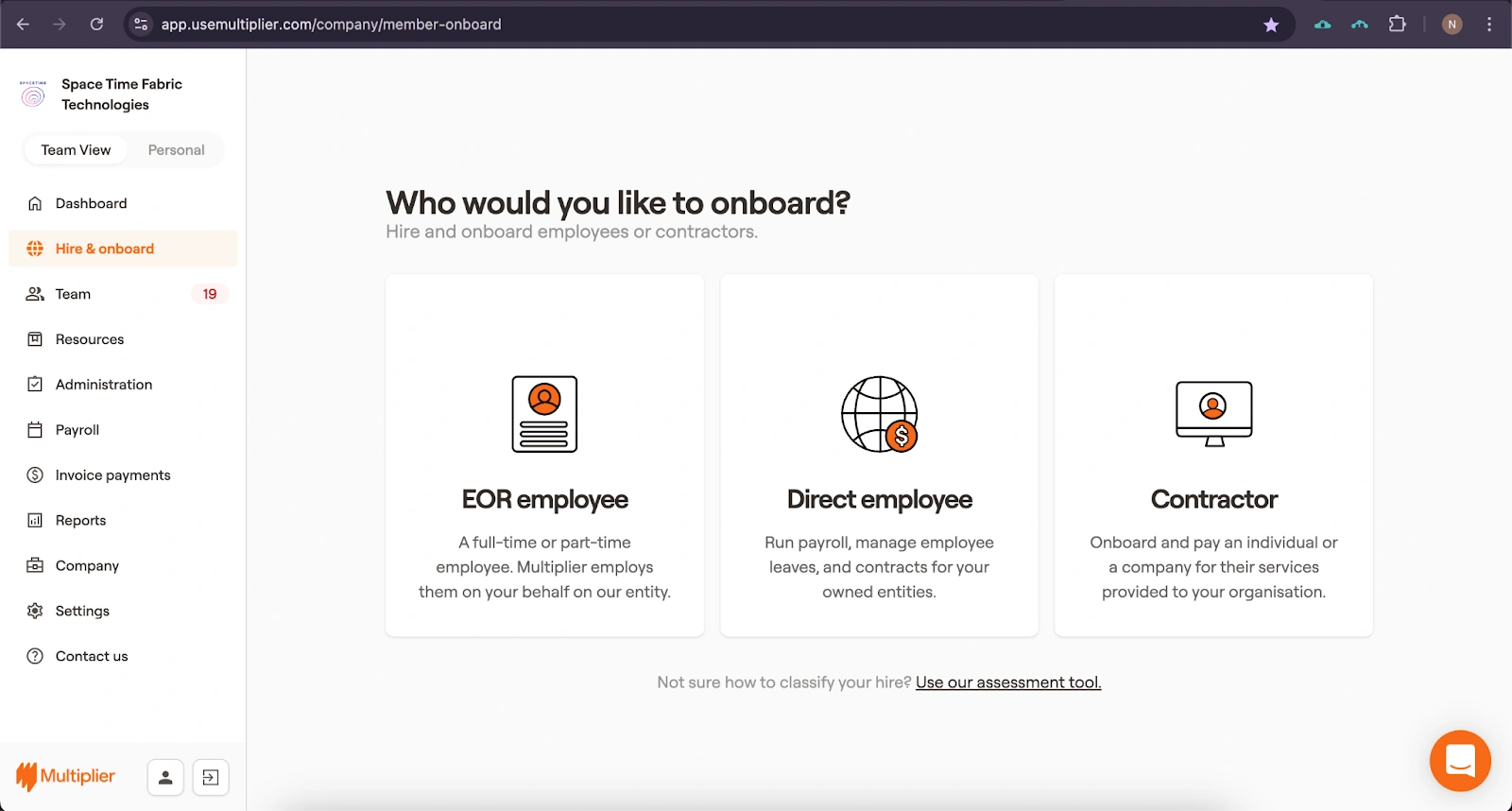Click the Team people icon
The height and width of the screenshot is (811, 1512).
(35, 294)
